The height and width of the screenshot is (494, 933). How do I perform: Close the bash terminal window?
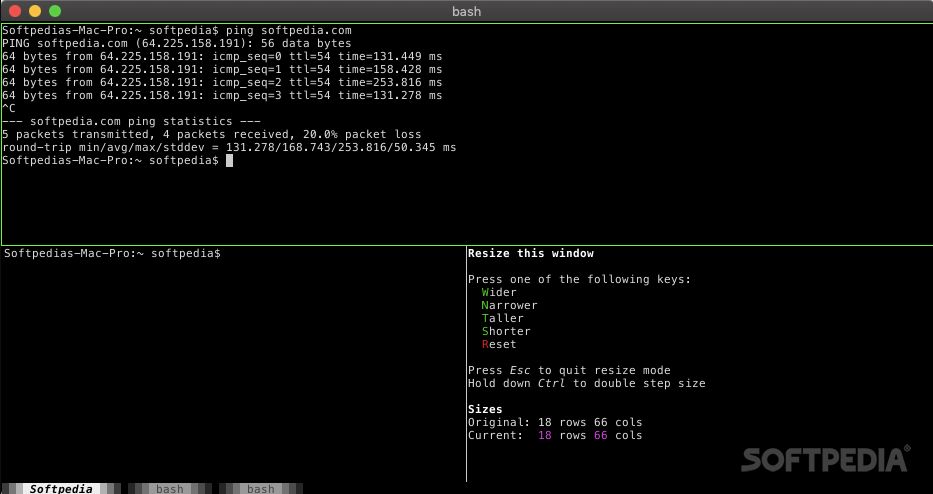(x=15, y=11)
